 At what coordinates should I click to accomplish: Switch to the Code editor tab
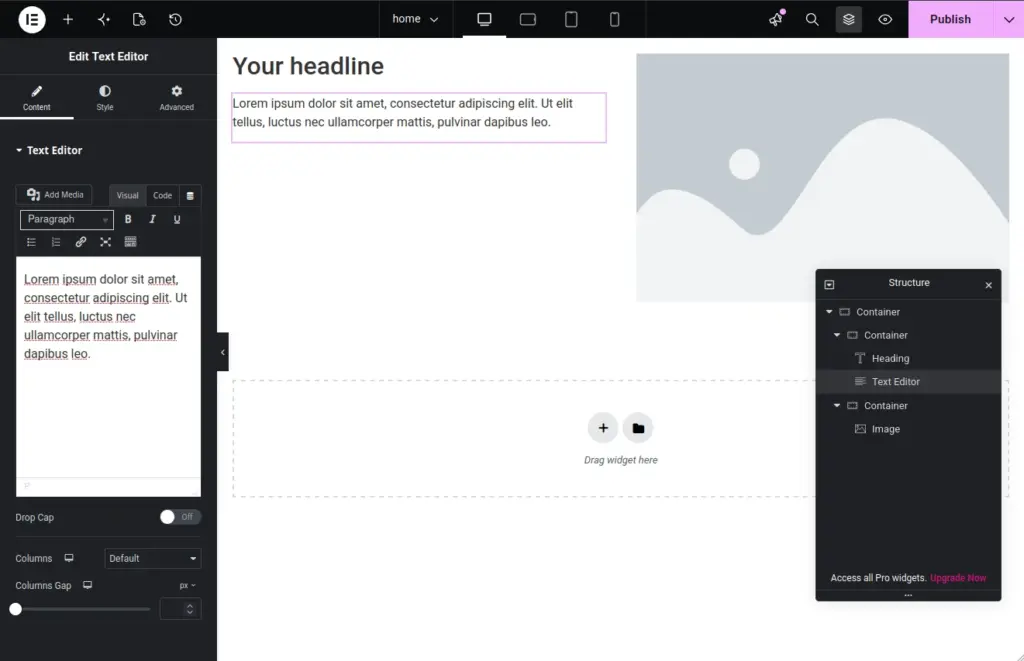click(163, 195)
